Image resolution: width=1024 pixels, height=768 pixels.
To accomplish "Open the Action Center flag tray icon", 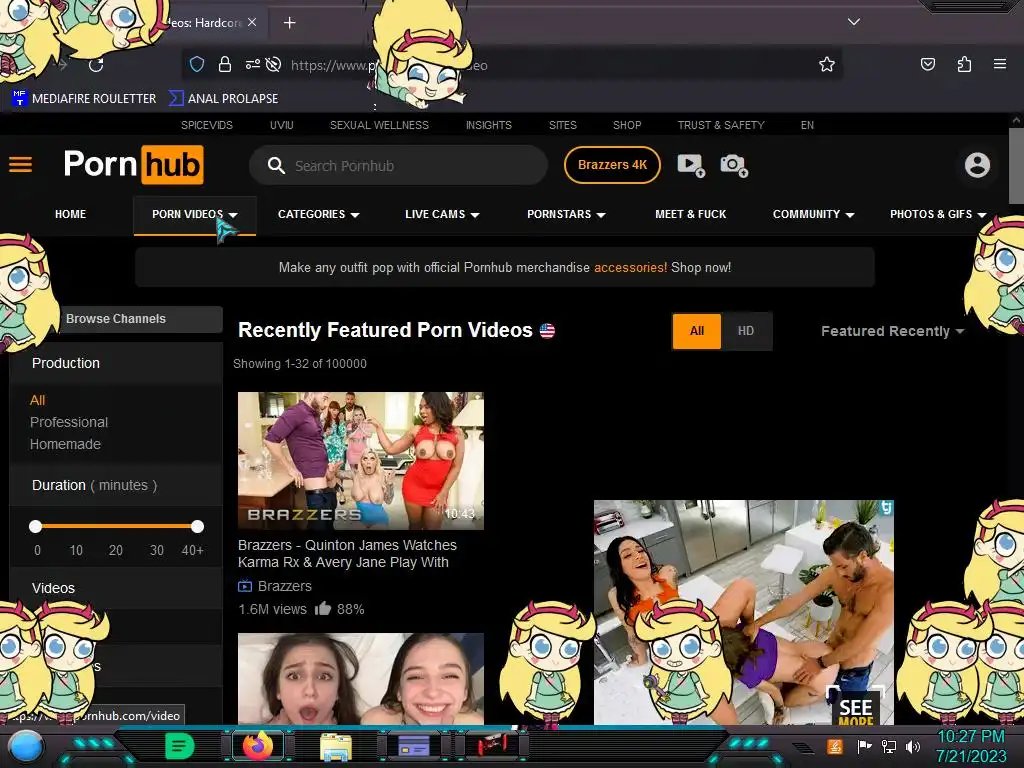I will [x=864, y=746].
